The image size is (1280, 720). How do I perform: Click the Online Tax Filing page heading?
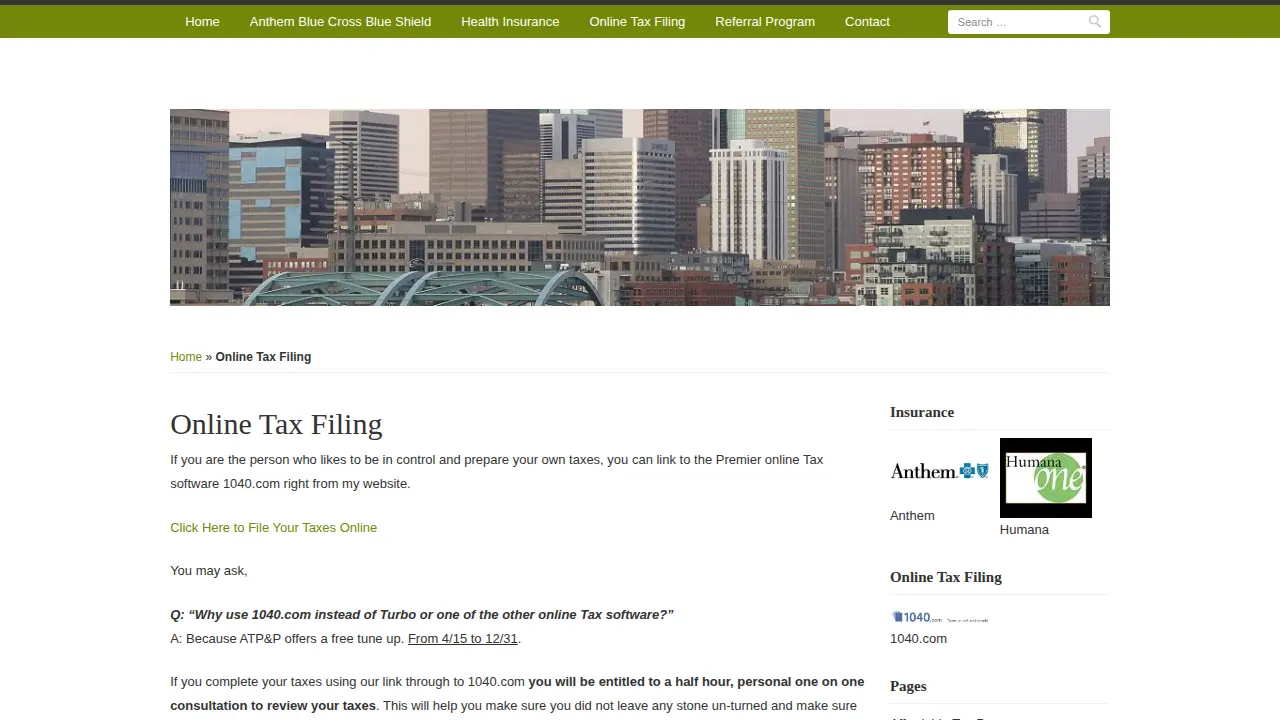[276, 424]
